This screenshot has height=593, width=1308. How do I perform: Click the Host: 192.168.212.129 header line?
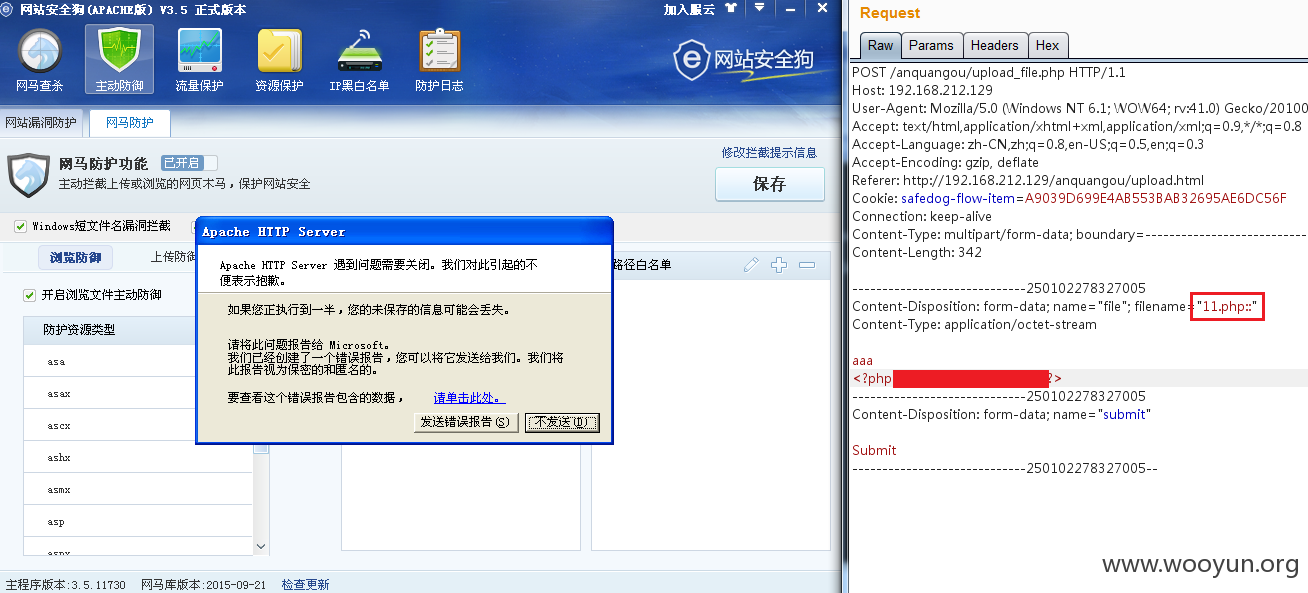pyautogui.click(x=922, y=91)
